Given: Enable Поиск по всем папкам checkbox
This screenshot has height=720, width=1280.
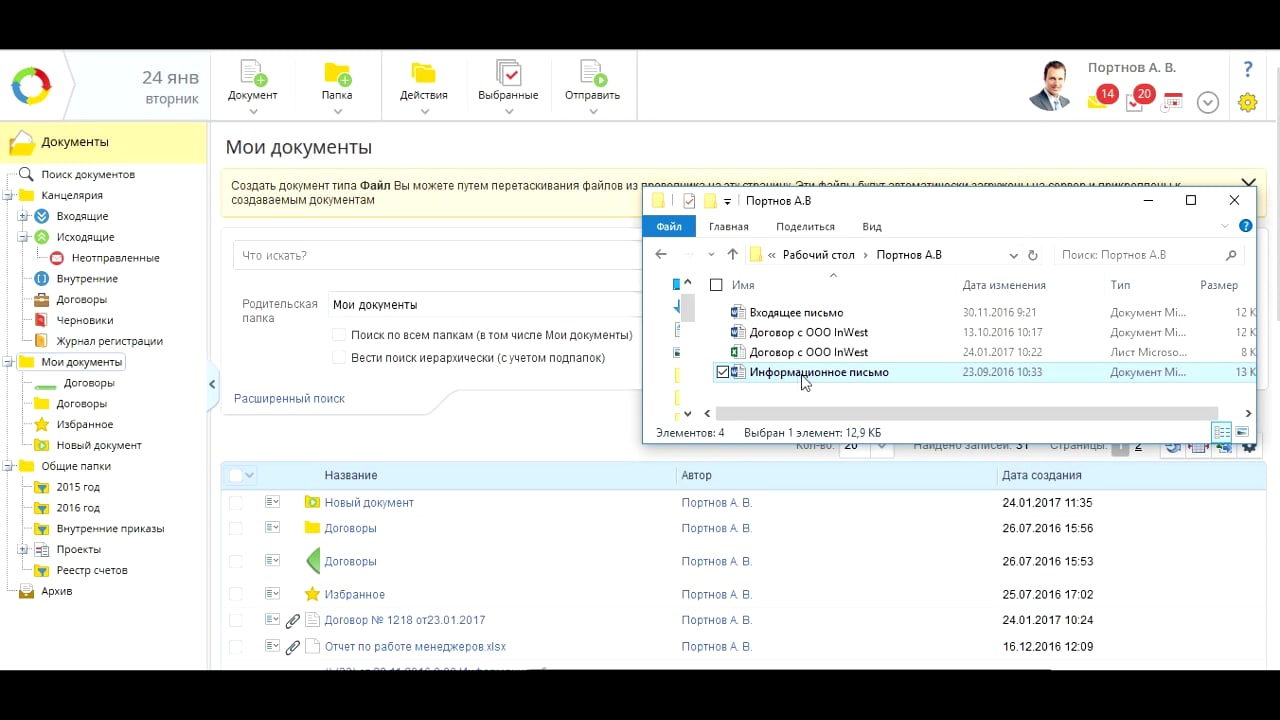Looking at the screenshot, I should [340, 335].
